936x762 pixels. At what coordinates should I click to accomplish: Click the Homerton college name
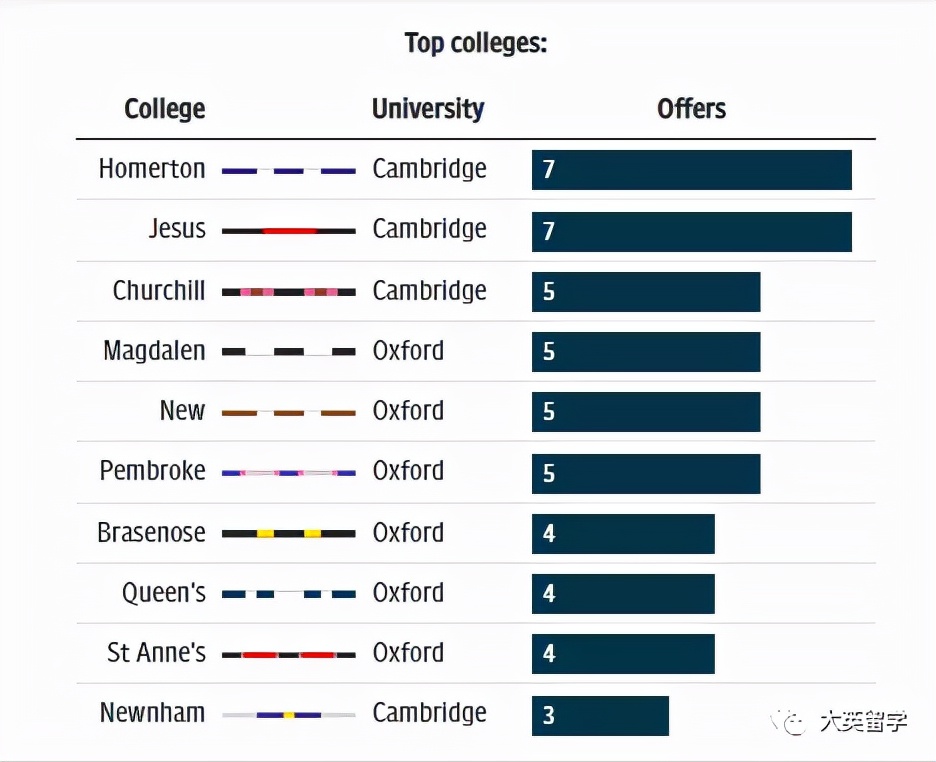[x=152, y=169]
